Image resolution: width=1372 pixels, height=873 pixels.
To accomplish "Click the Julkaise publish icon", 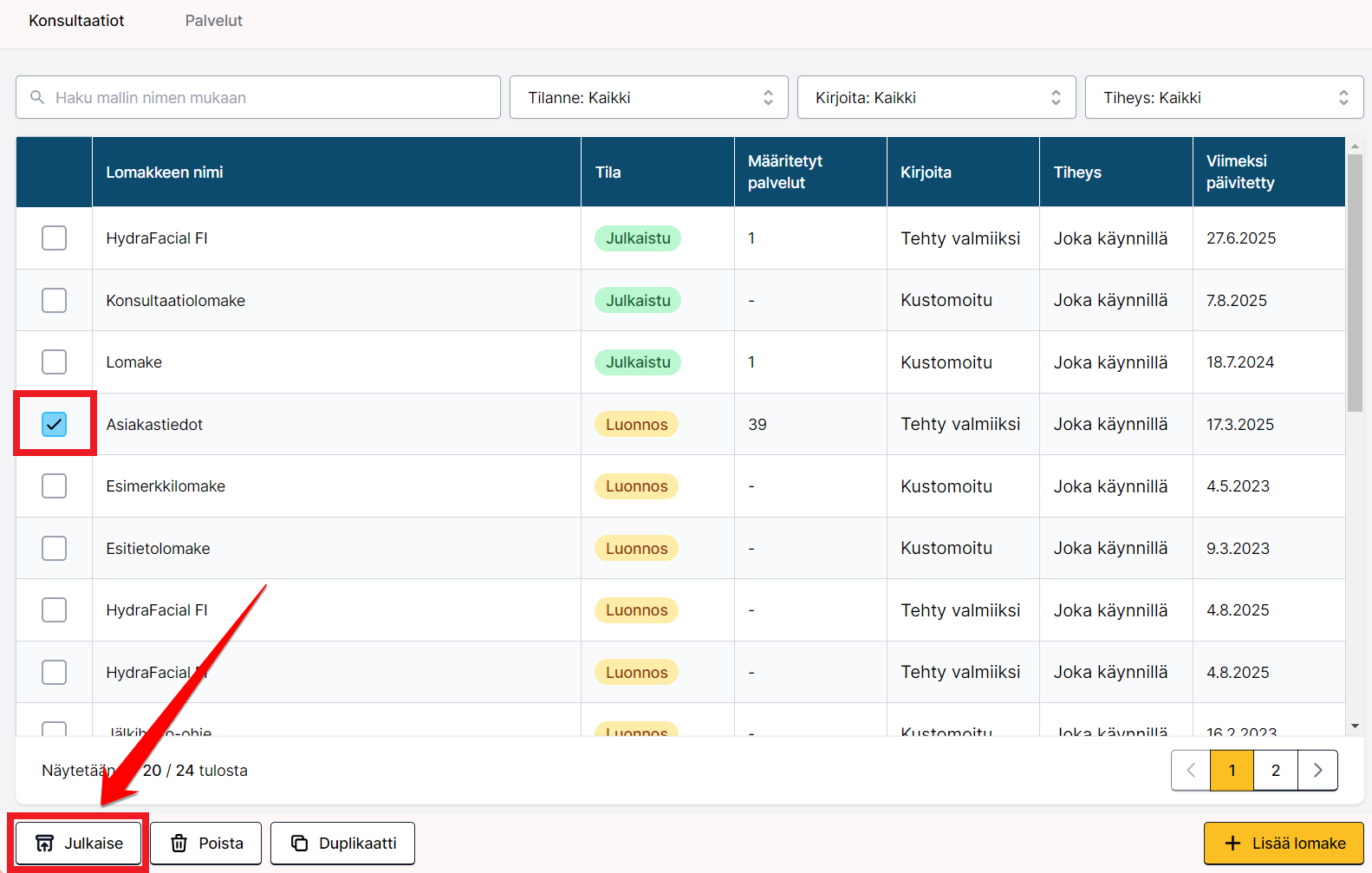I will click(45, 844).
